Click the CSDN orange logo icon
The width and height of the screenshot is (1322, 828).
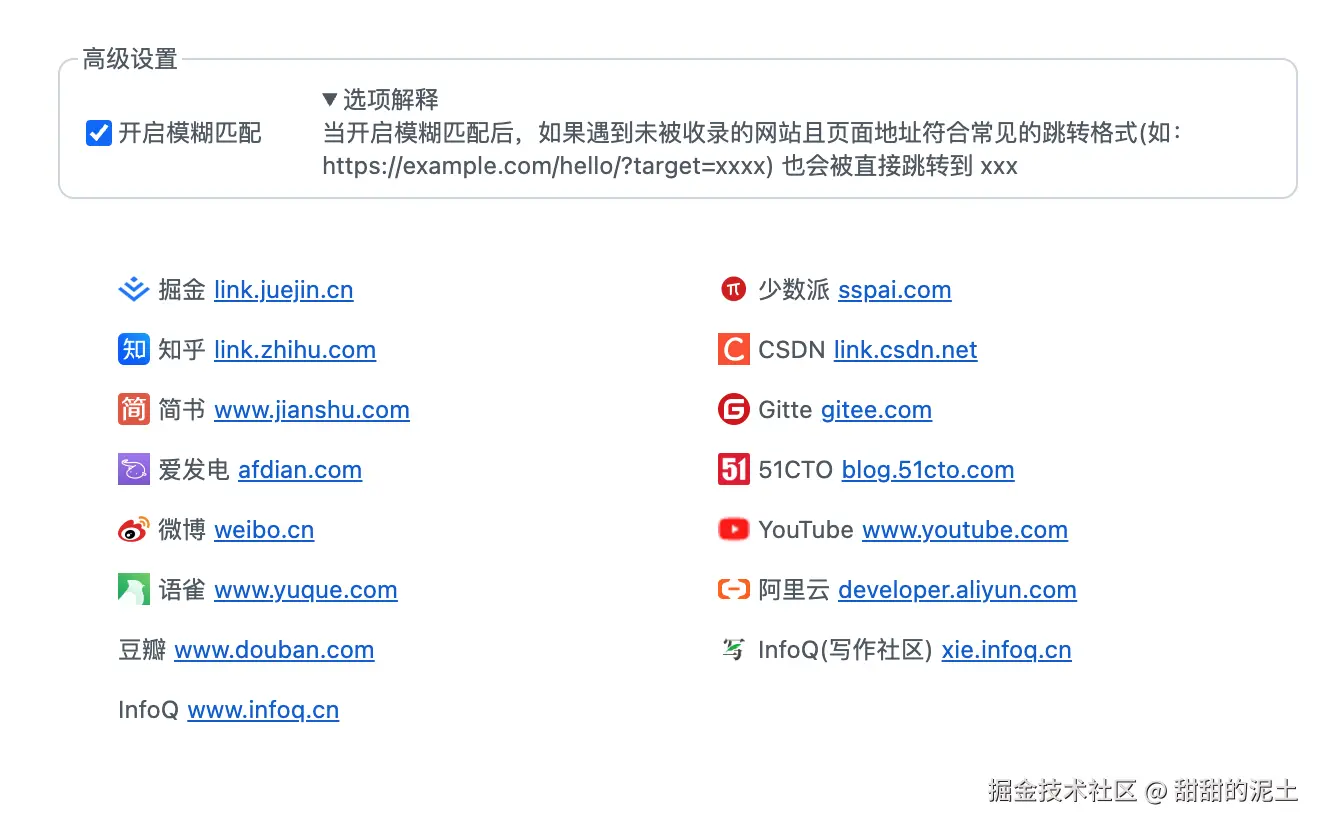click(x=733, y=350)
